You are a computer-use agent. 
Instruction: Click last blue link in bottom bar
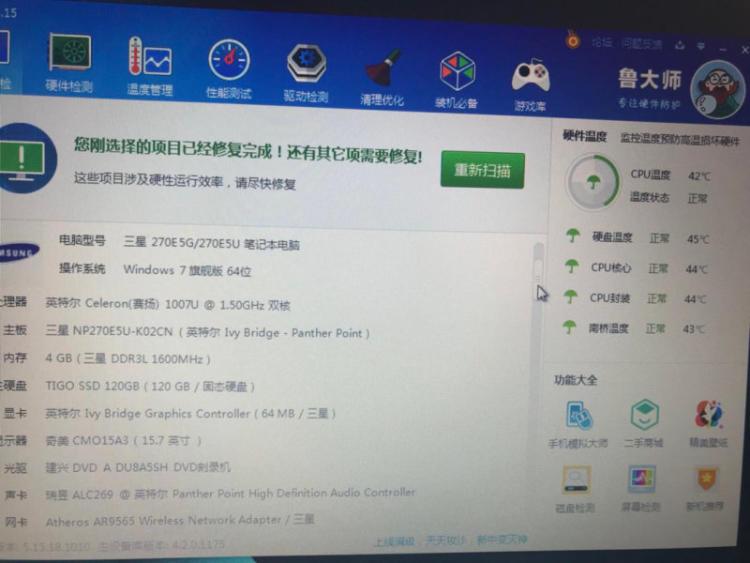[x=501, y=539]
